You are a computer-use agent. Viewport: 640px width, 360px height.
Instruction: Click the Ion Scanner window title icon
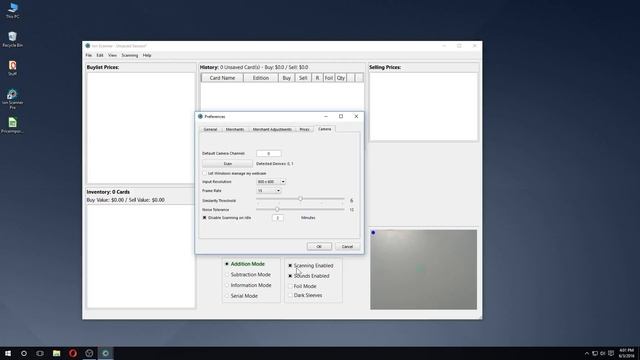87,46
